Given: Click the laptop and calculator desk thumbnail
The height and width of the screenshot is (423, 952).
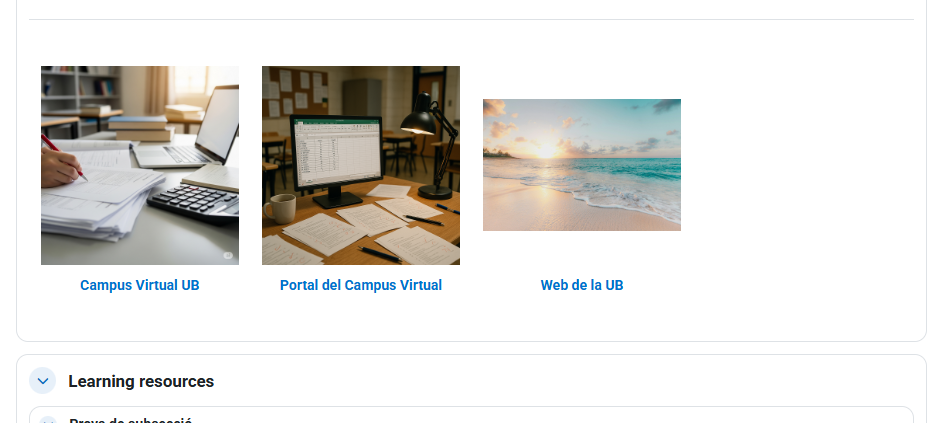Looking at the screenshot, I should [x=140, y=165].
